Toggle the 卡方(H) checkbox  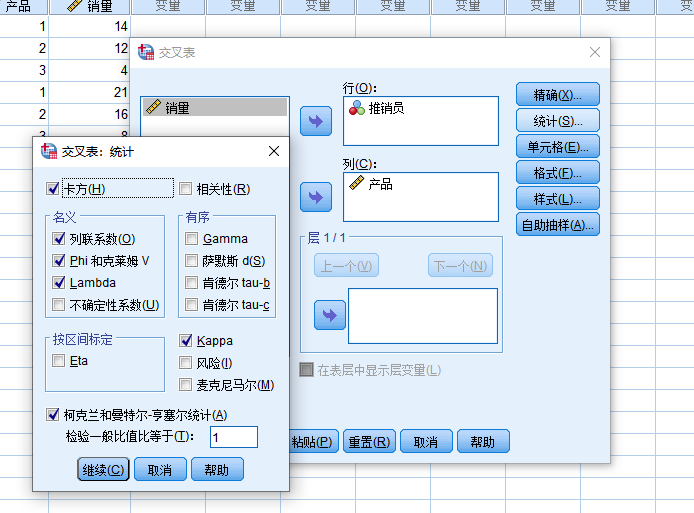(53, 189)
